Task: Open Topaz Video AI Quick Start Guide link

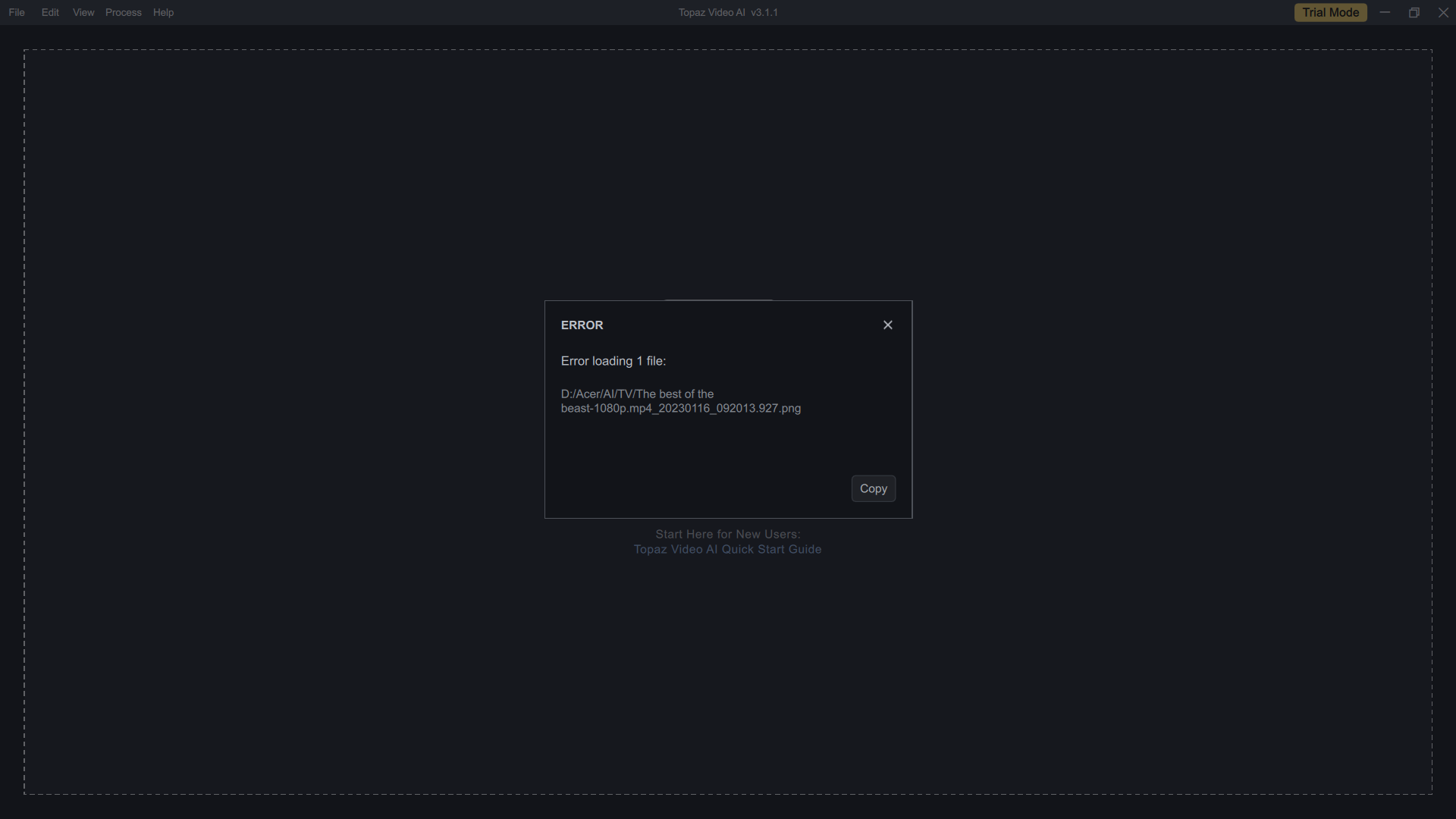Action: click(727, 550)
